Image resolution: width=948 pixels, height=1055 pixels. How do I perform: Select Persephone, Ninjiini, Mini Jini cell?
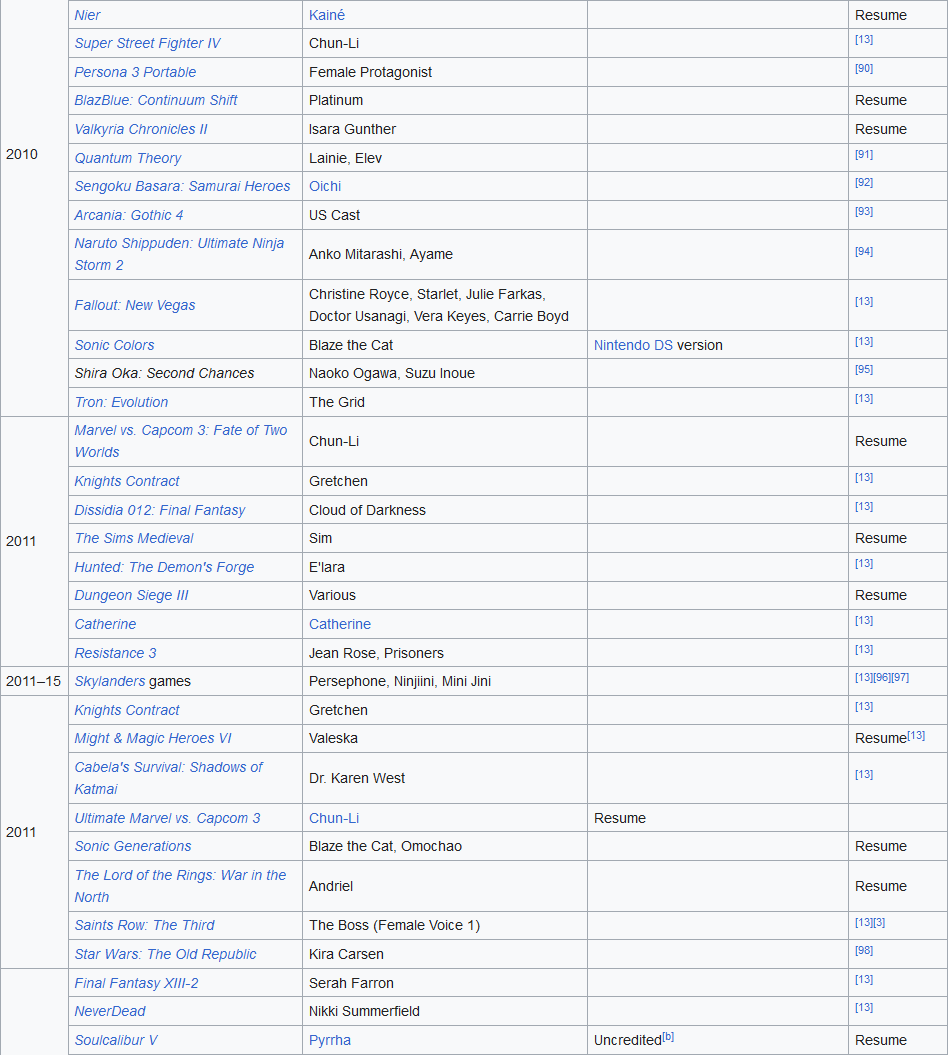tap(445, 682)
